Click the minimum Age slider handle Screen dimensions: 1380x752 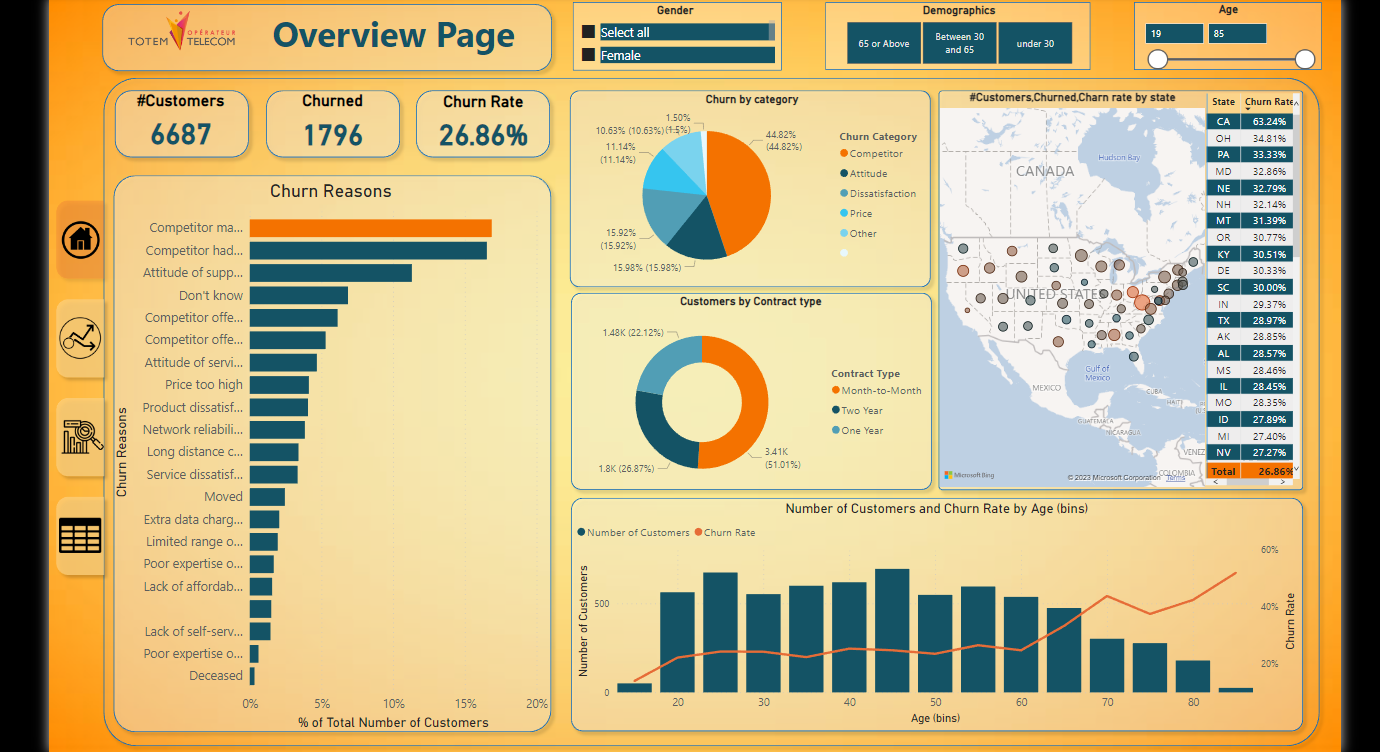(1158, 59)
